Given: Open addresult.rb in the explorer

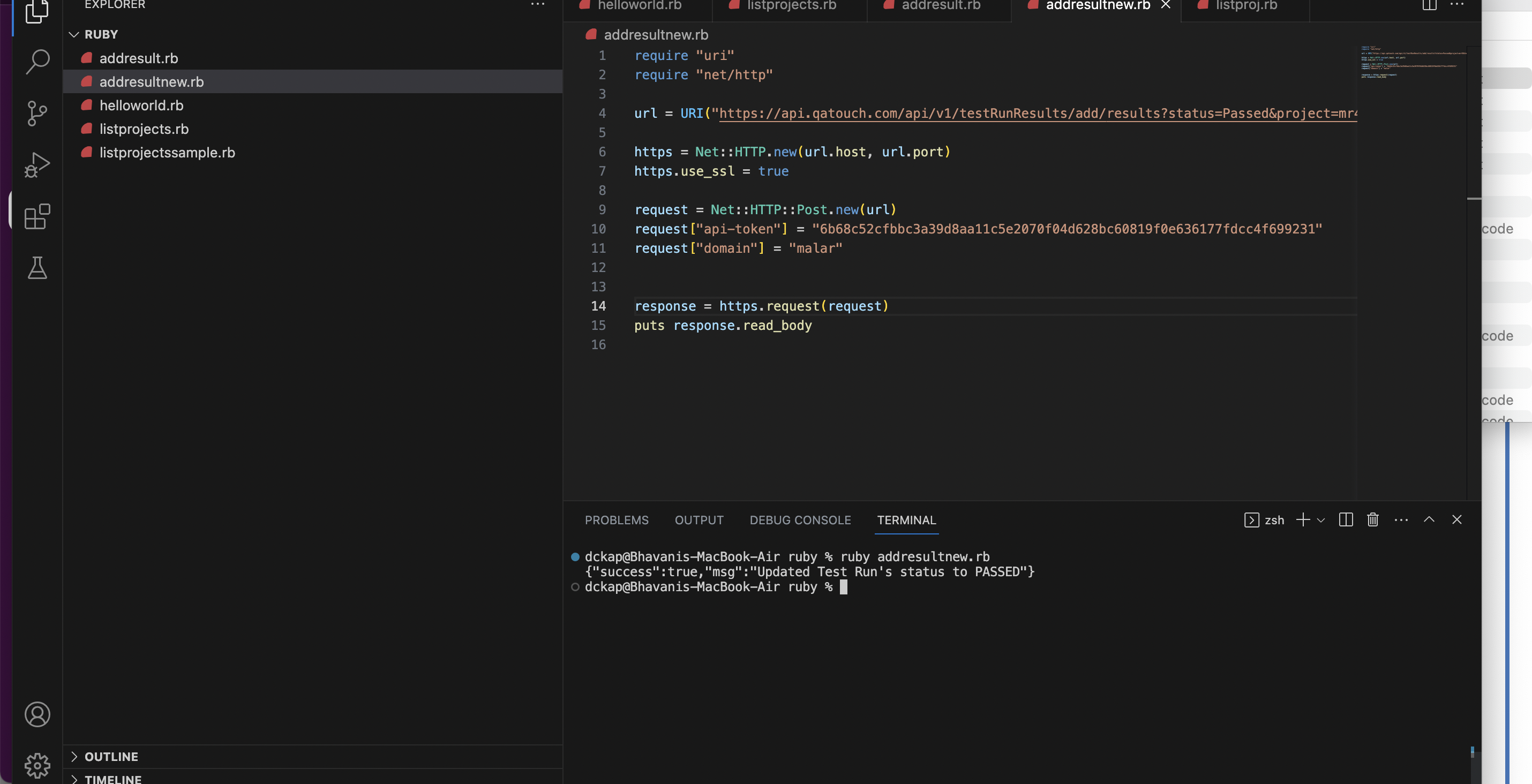Looking at the screenshot, I should 313,58.
